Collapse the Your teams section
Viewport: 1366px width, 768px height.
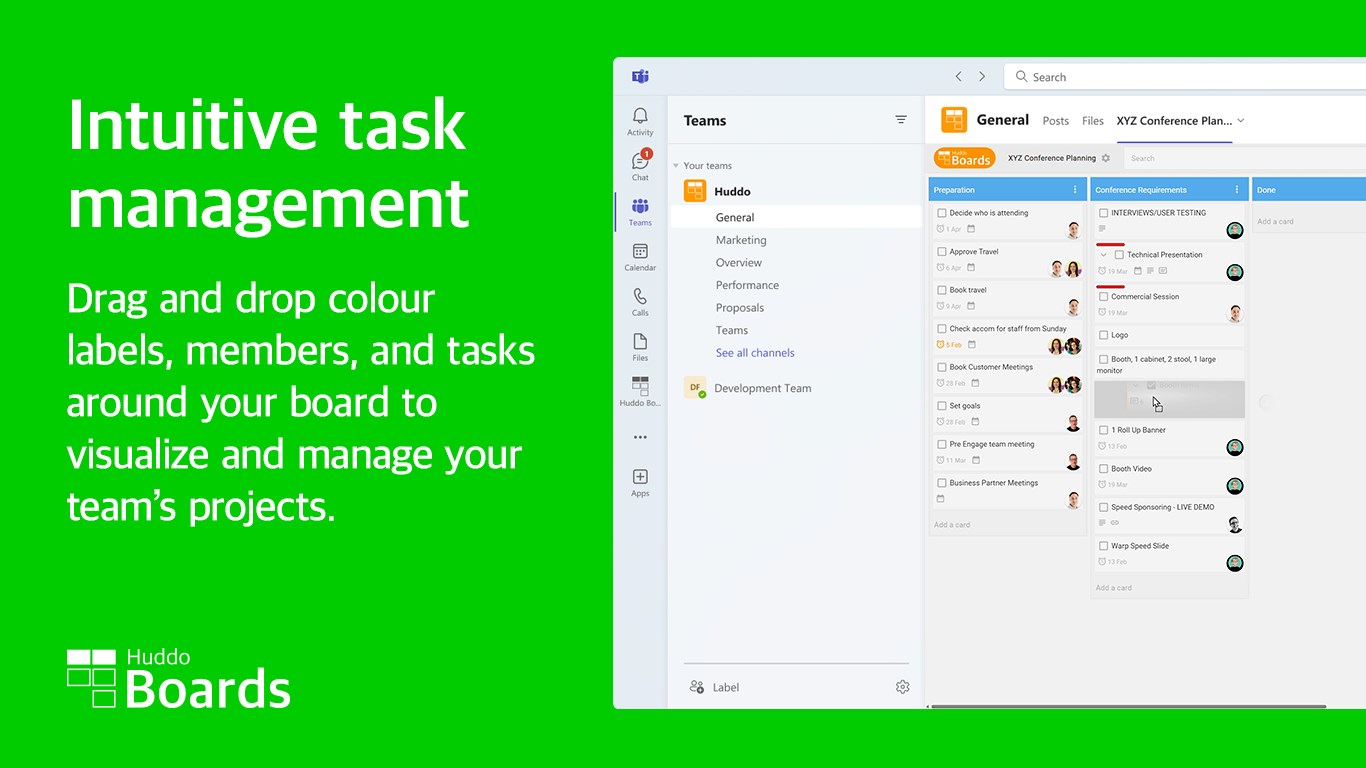point(676,166)
